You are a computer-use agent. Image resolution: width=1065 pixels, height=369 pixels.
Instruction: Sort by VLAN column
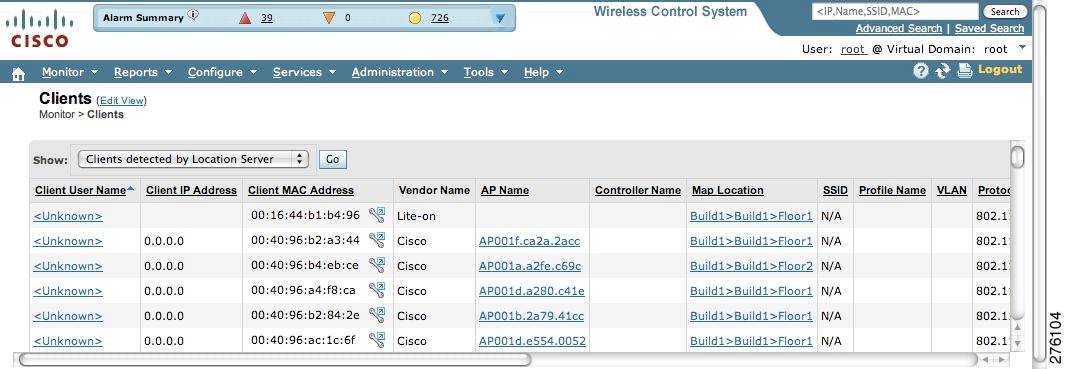coord(952,191)
